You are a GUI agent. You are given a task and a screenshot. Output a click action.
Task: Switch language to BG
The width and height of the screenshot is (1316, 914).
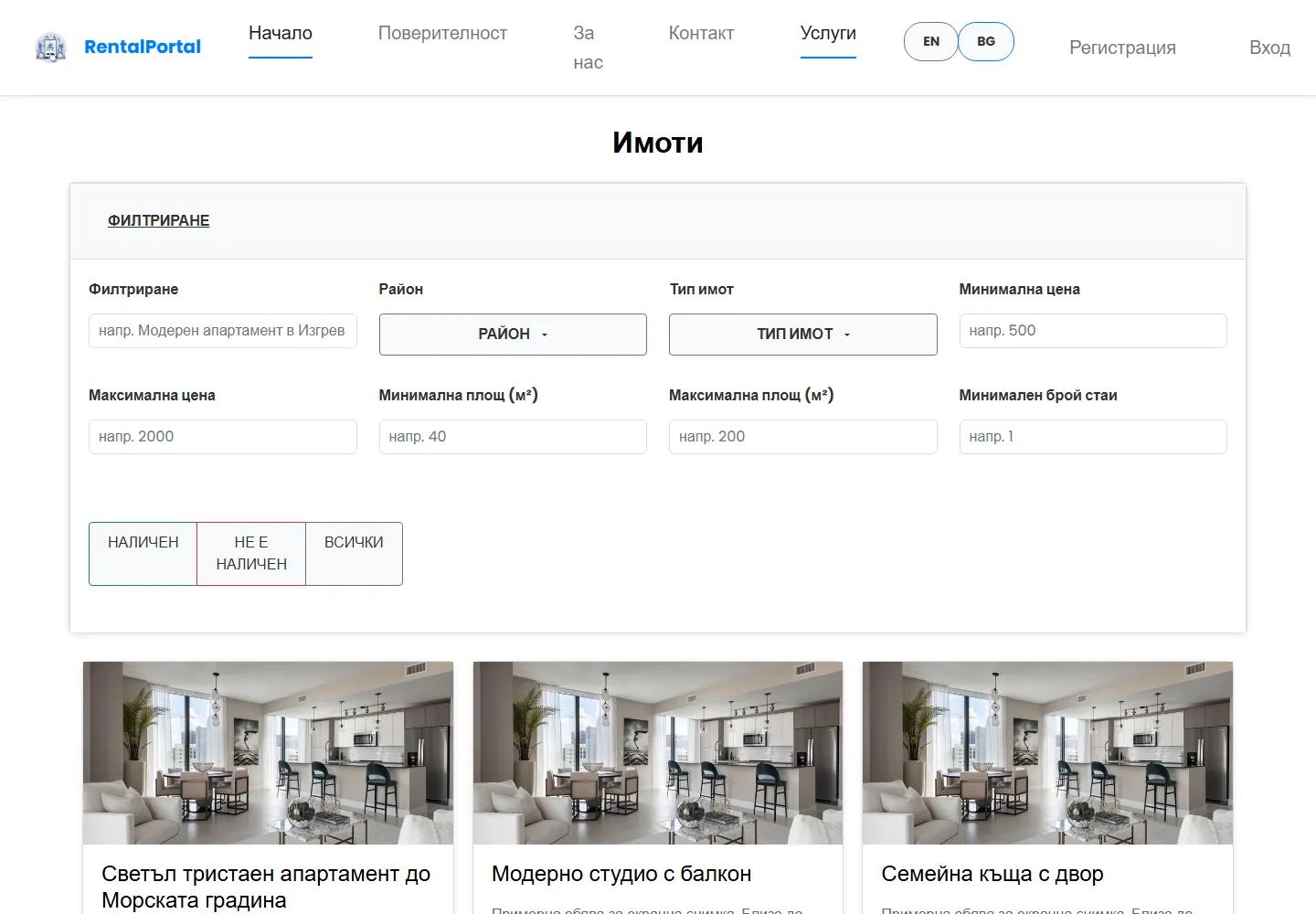(986, 41)
